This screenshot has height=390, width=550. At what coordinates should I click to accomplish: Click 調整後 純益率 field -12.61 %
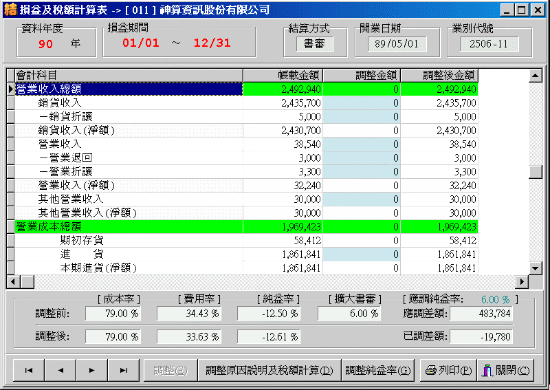tap(269, 337)
